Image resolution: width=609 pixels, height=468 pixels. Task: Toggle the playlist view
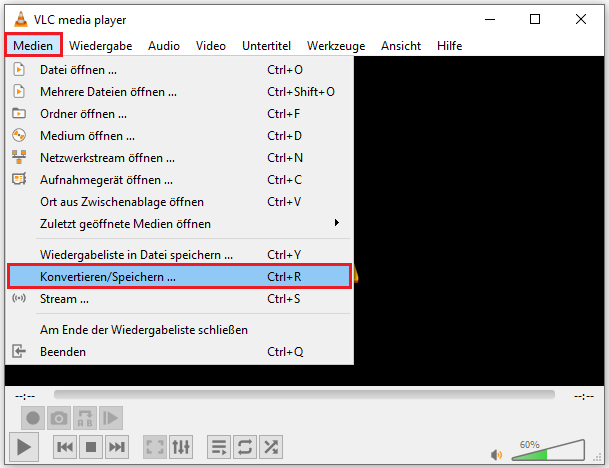click(x=219, y=447)
